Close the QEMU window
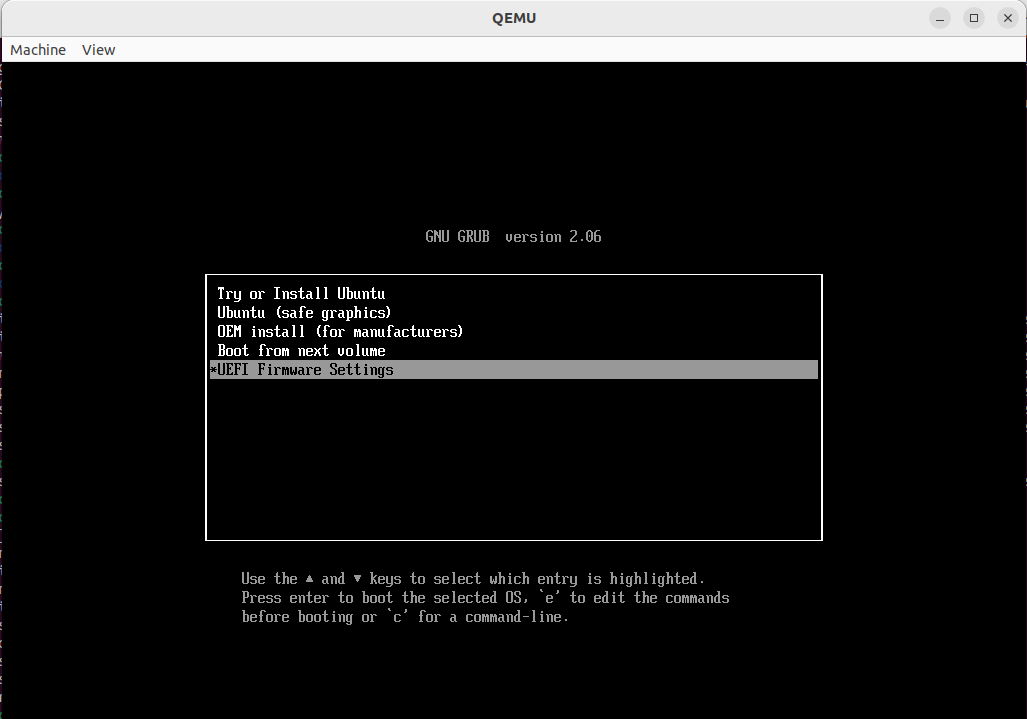Screen dimensions: 1027x719 (x=1006, y=18)
